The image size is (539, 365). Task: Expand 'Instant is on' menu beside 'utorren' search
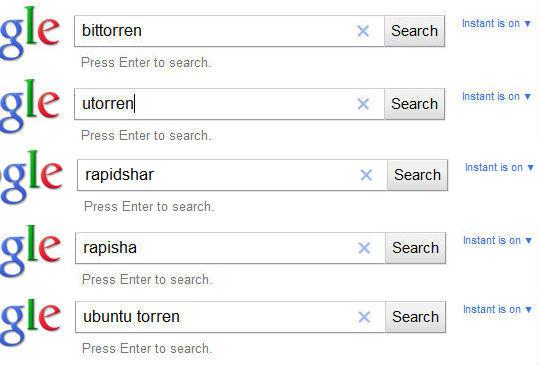point(497,97)
